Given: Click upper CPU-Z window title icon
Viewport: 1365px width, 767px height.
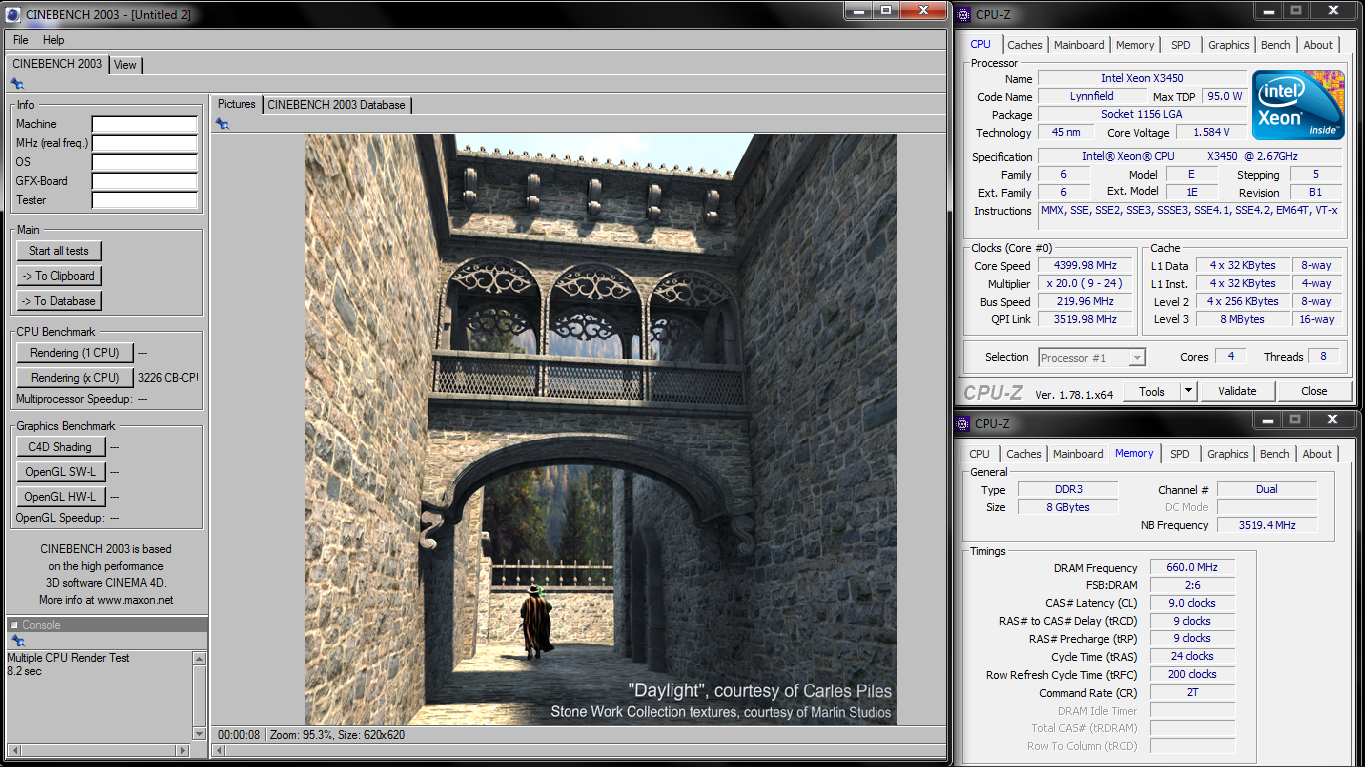Looking at the screenshot, I should (964, 15).
